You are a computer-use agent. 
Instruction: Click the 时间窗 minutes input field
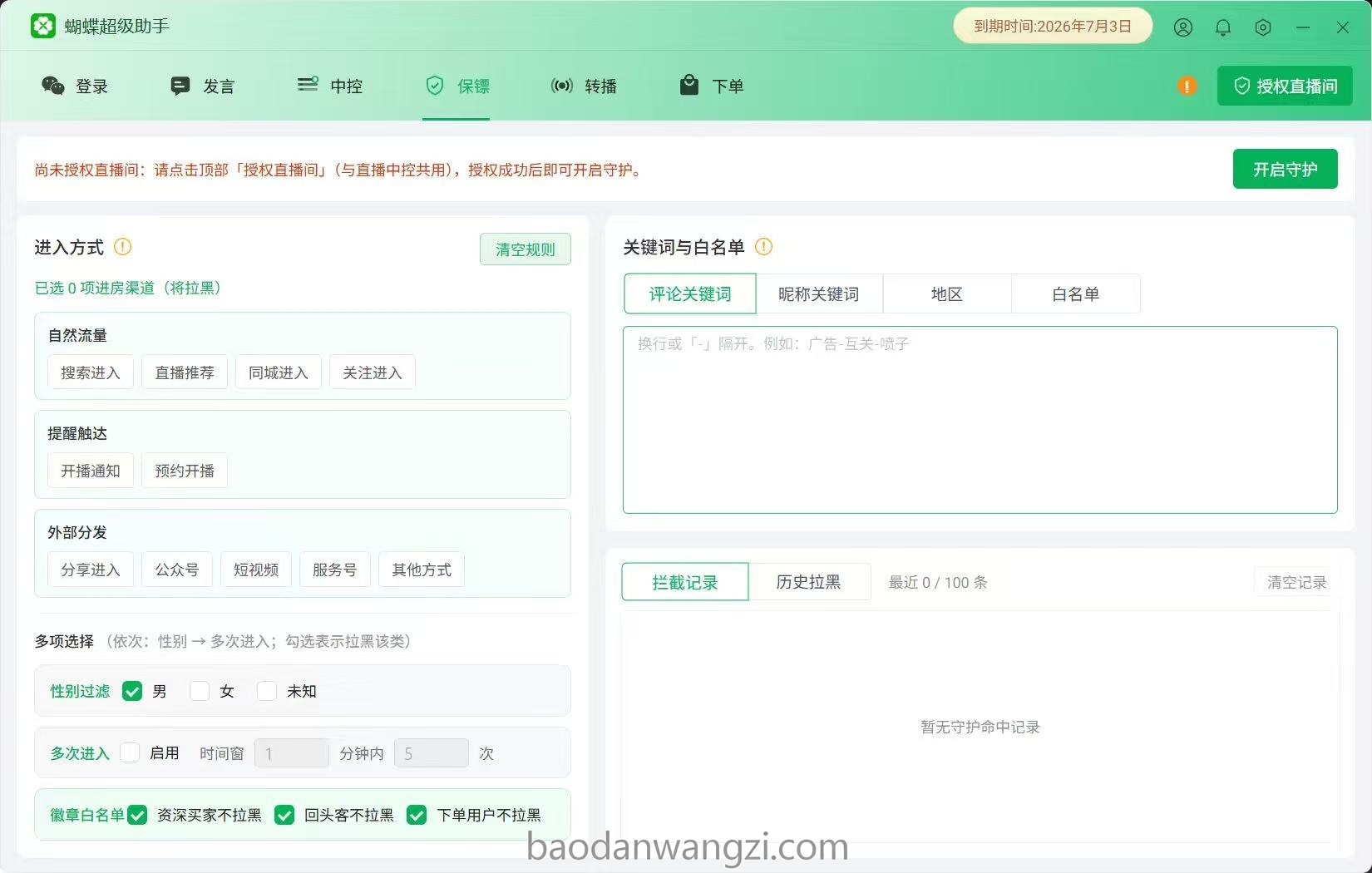pyautogui.click(x=292, y=753)
